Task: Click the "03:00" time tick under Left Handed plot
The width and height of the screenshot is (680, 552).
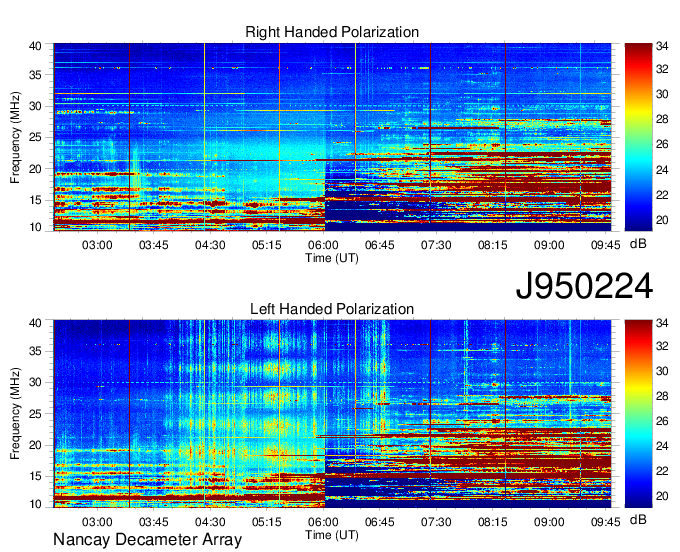Action: (97, 522)
